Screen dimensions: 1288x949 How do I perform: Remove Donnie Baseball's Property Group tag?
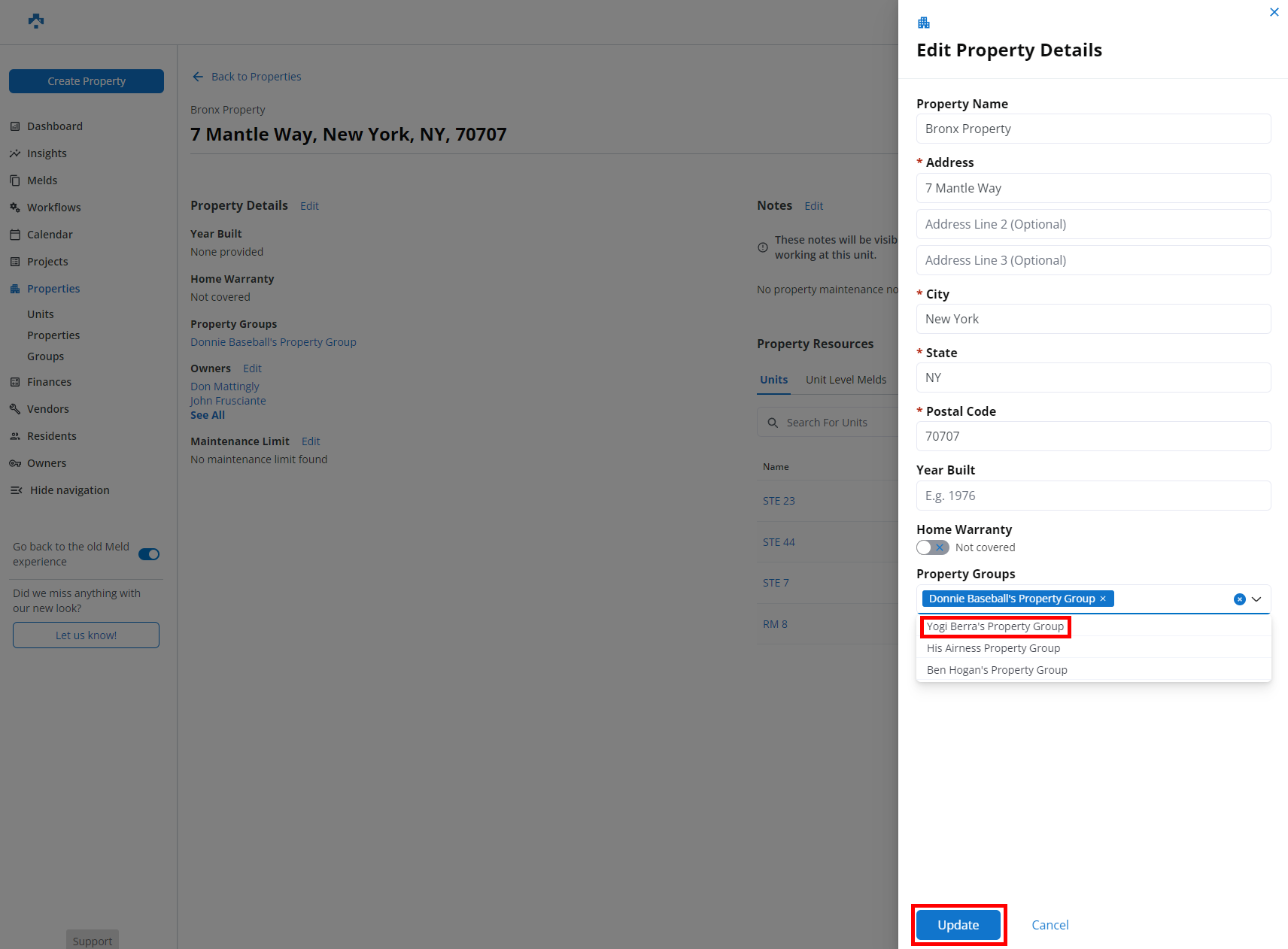(x=1103, y=599)
